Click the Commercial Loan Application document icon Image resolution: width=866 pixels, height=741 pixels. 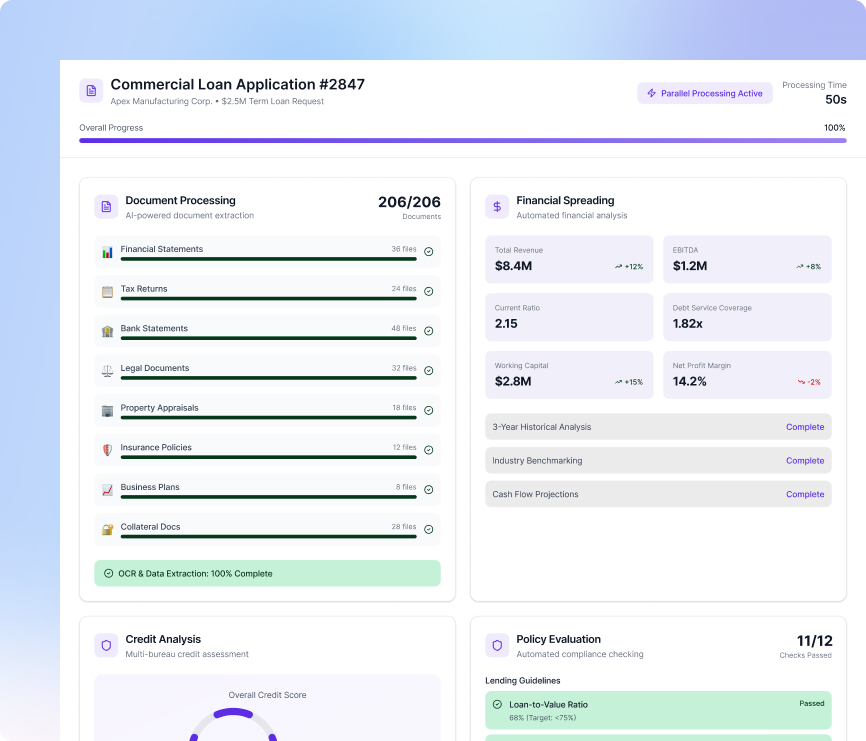[91, 91]
